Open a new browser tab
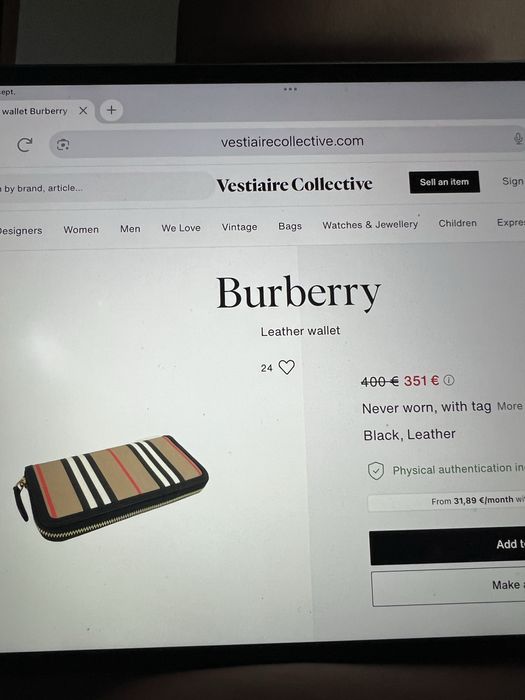 pos(111,110)
